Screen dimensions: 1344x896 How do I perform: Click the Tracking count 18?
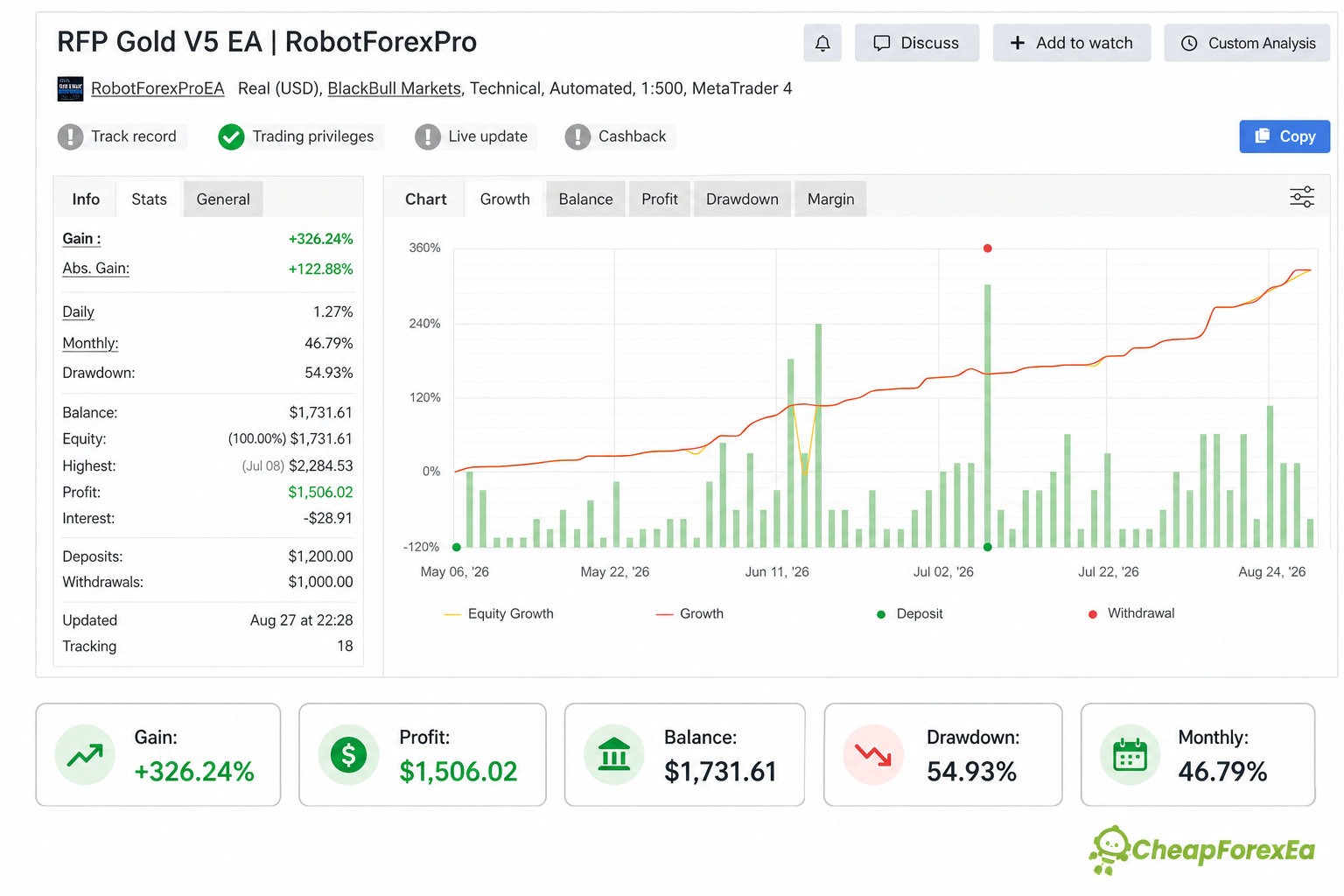coord(345,646)
